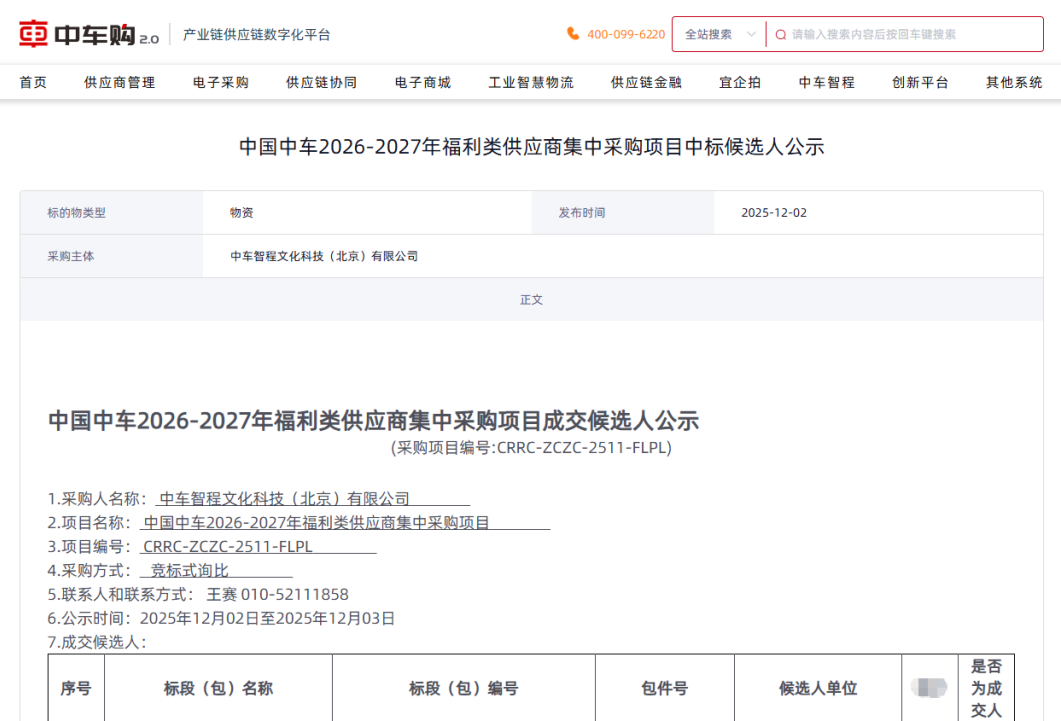The height and width of the screenshot is (721, 1061).
Task: Go to 首页 menu item
Action: [33, 83]
